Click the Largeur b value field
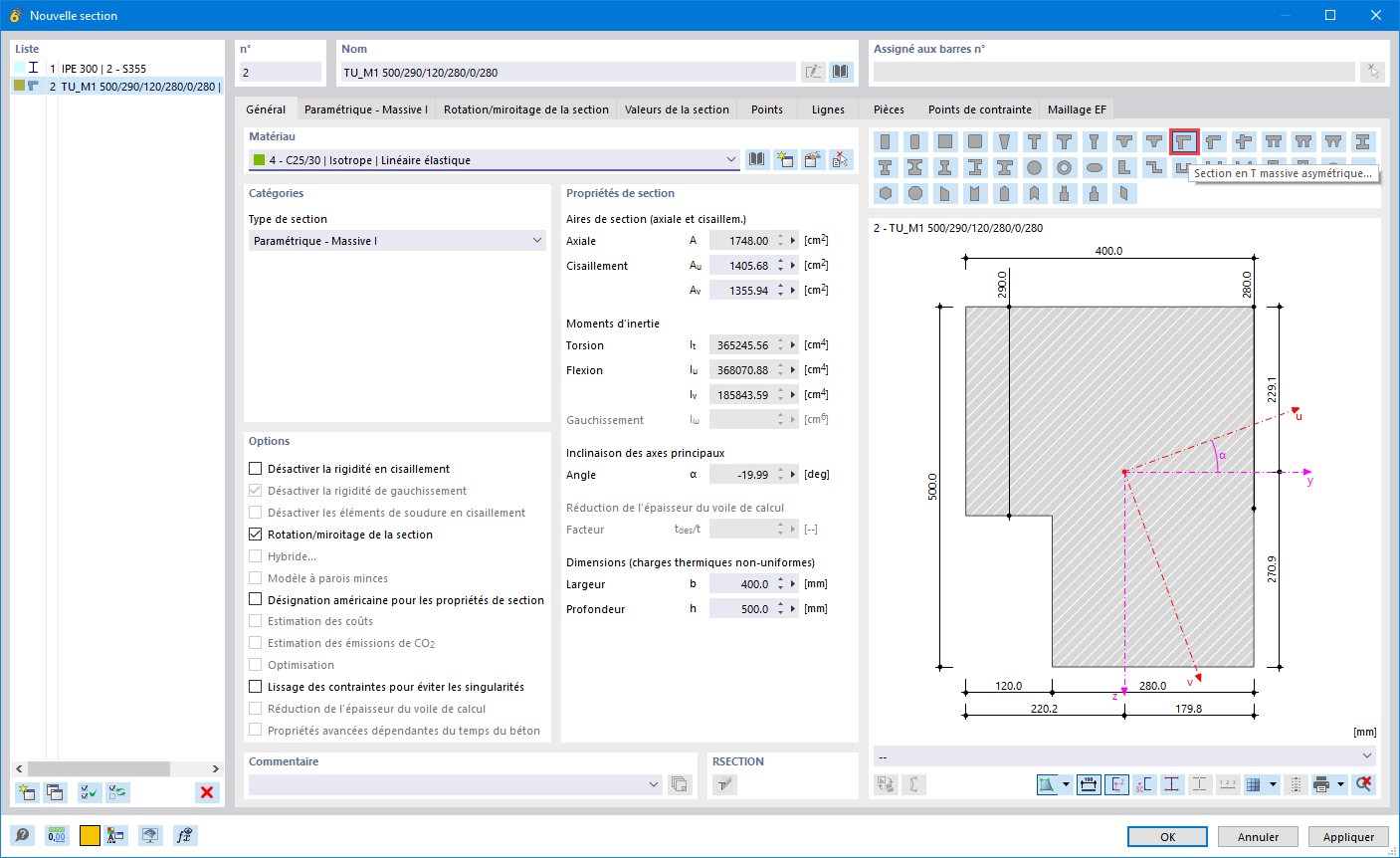The height and width of the screenshot is (858, 1400). tap(742, 584)
